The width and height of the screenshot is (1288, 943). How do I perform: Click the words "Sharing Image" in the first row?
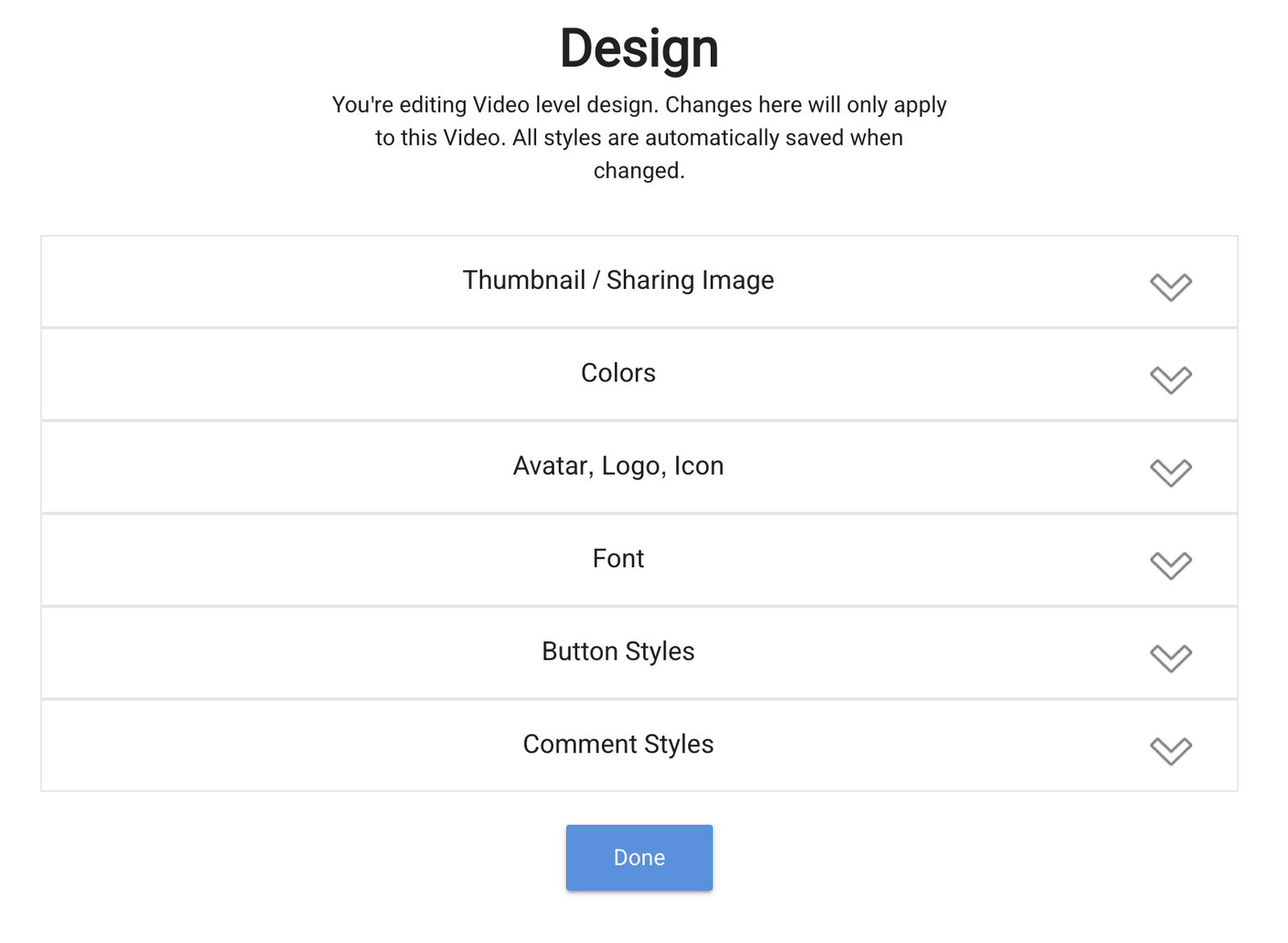pyautogui.click(x=690, y=280)
